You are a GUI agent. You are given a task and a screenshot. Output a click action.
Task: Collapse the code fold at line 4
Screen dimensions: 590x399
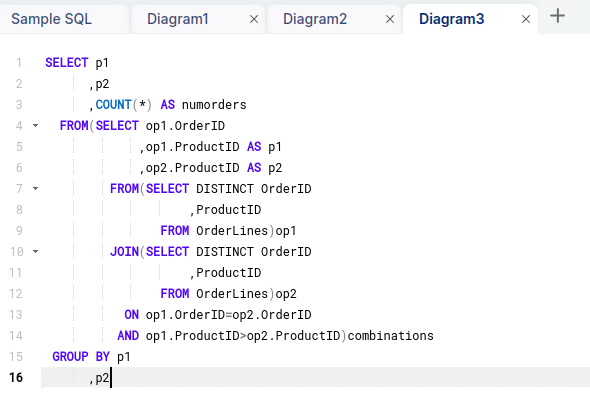click(x=35, y=126)
